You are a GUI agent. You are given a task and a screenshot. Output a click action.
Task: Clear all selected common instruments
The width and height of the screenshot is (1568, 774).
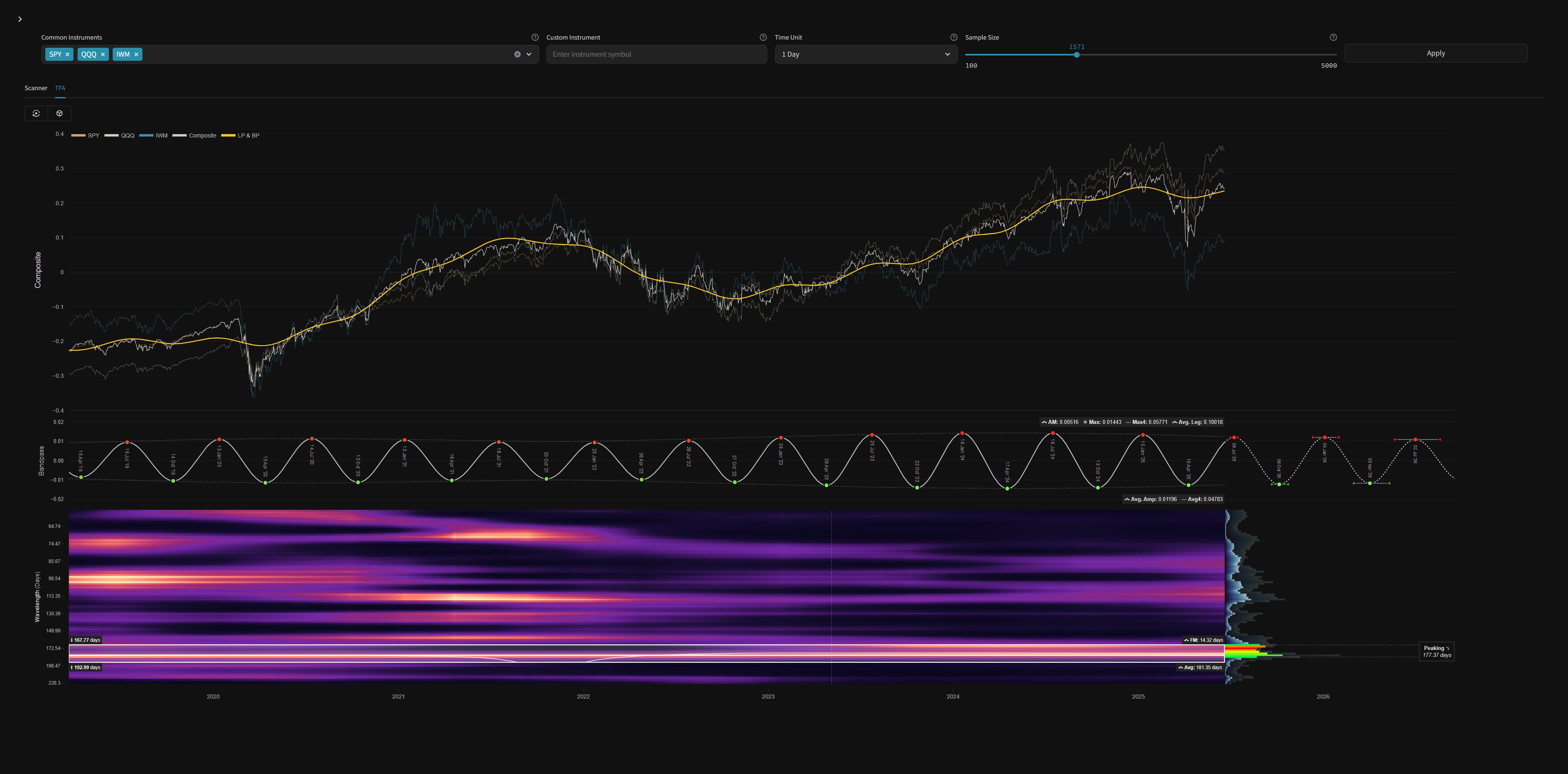[517, 55]
